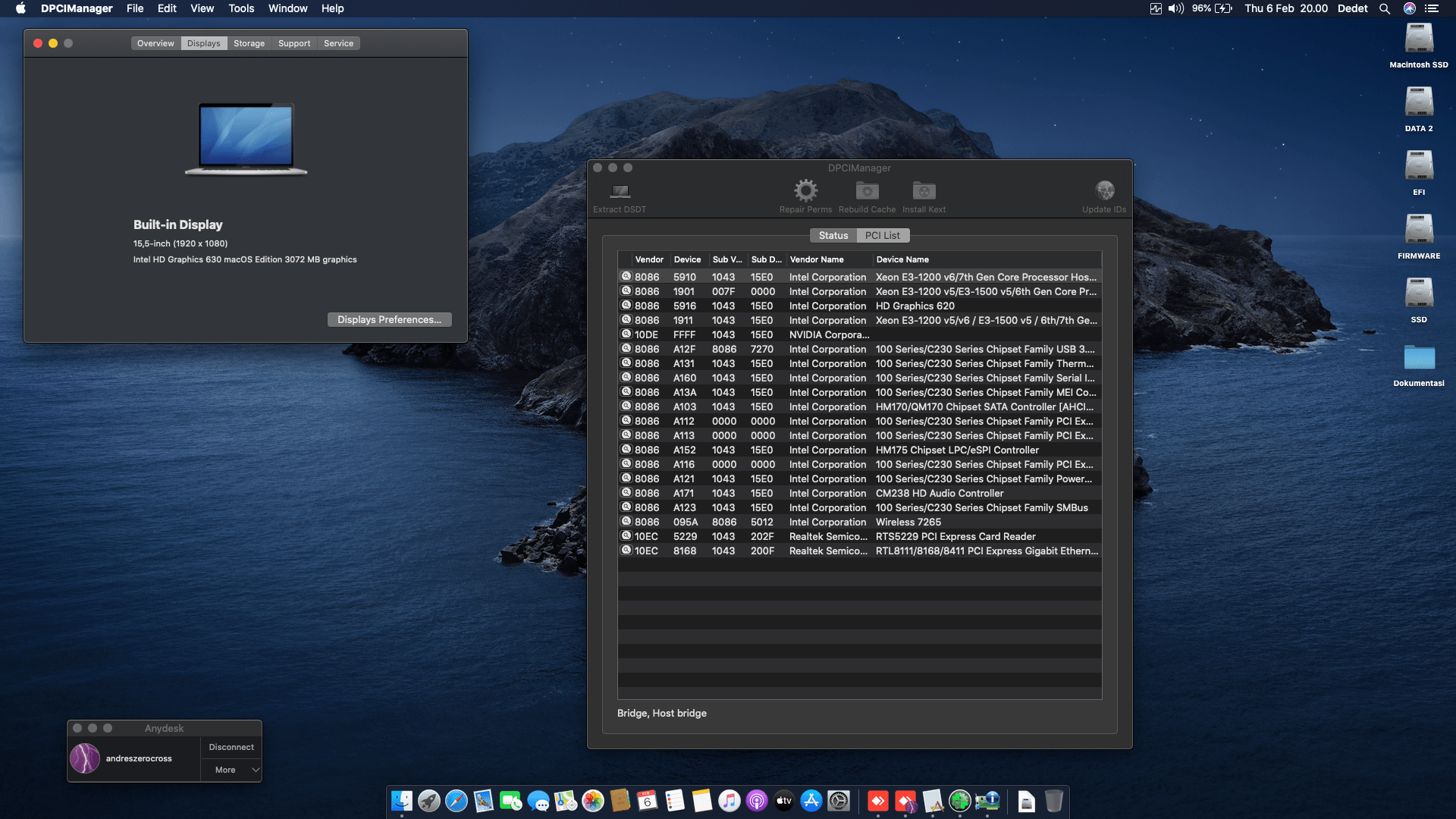Open the Help menu
Screen dimensions: 1456x819
(332, 8)
